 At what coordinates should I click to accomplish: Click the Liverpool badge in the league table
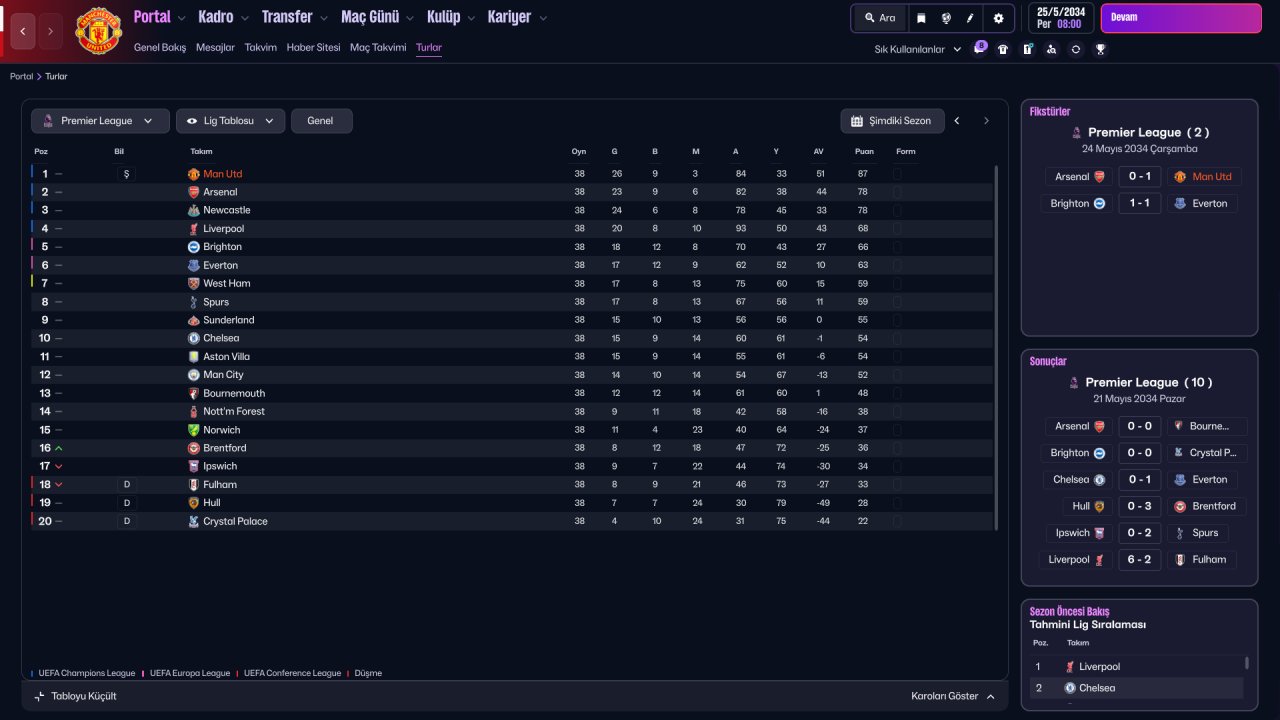click(x=194, y=229)
